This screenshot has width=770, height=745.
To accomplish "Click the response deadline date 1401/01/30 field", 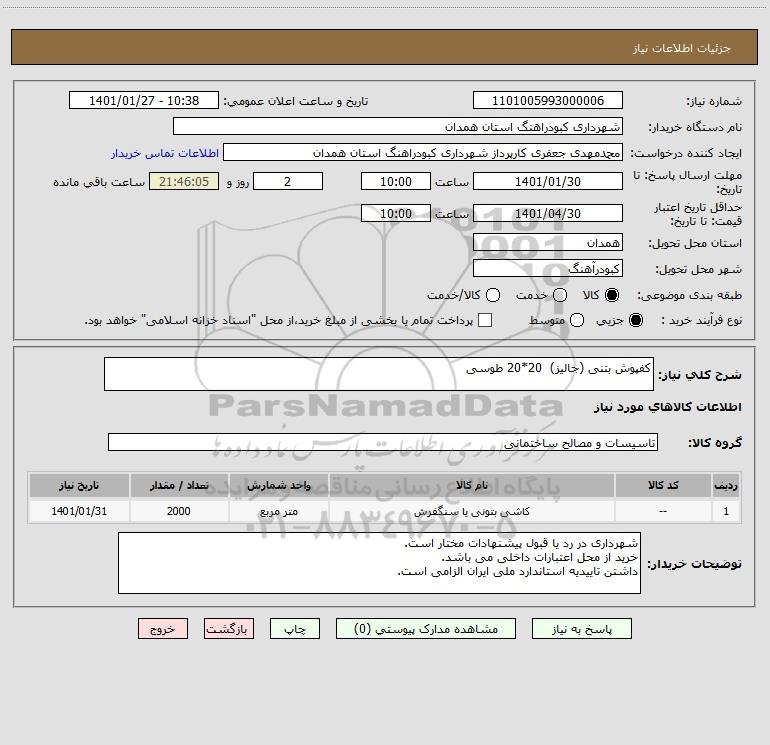I will pos(548,181).
